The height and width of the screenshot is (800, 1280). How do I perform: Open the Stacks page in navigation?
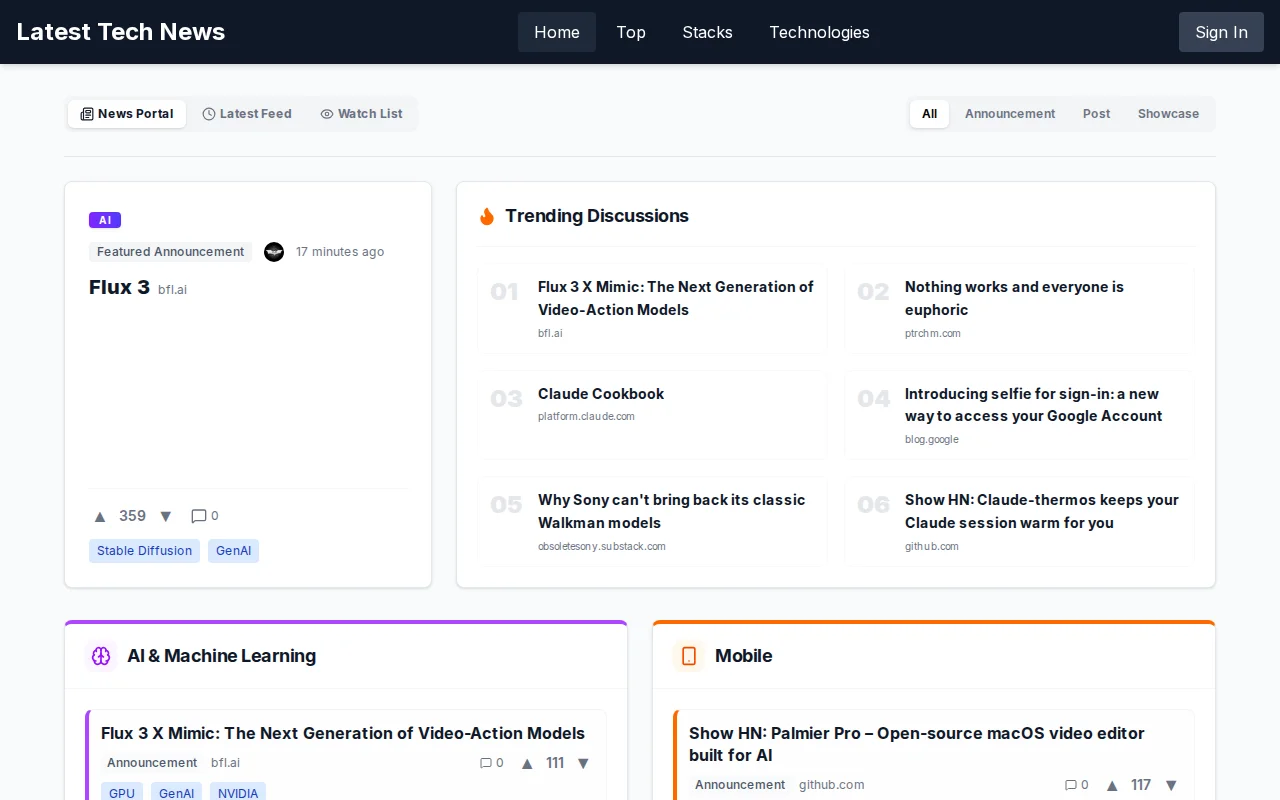[707, 32]
